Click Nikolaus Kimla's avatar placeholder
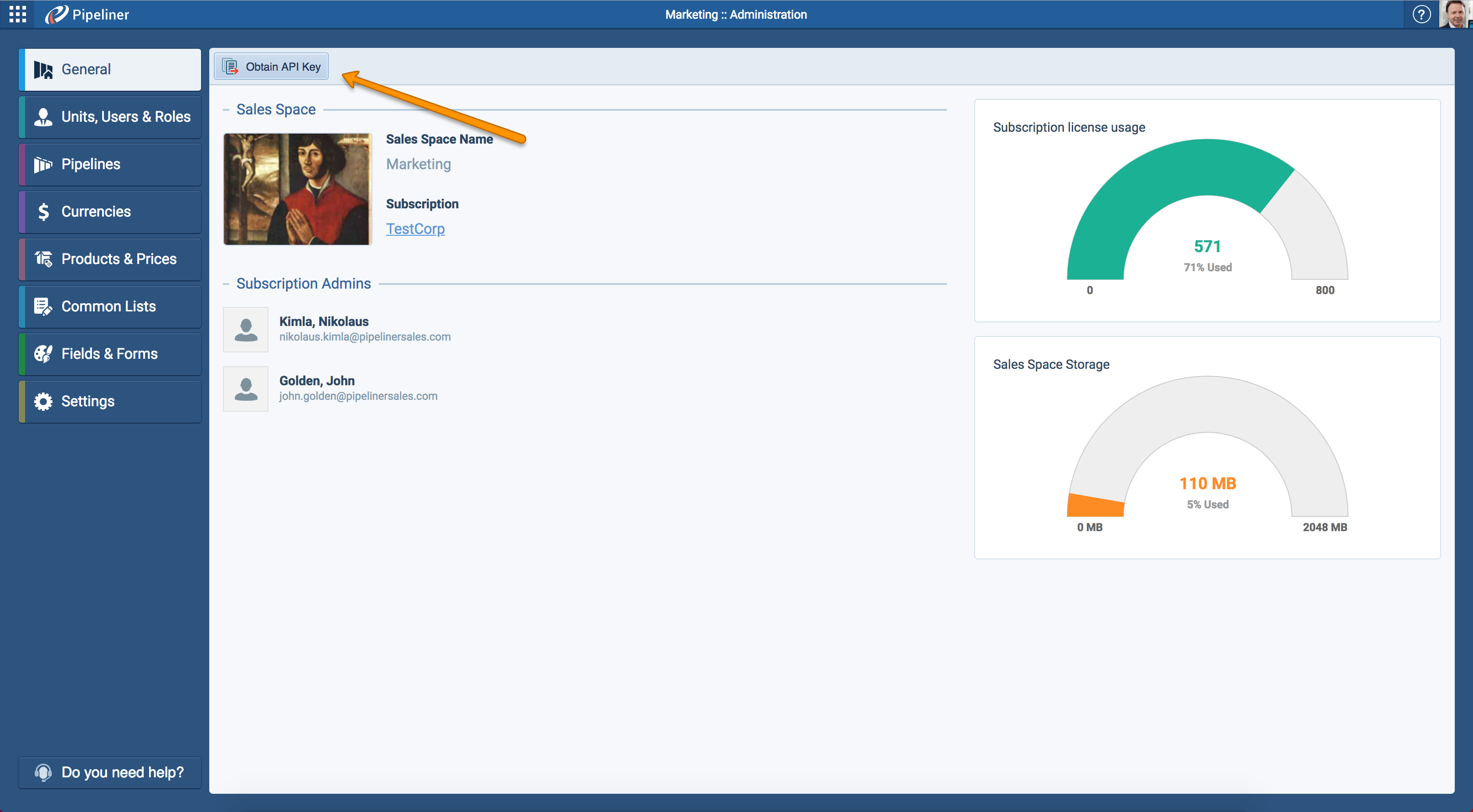This screenshot has height=812, width=1473. click(246, 330)
